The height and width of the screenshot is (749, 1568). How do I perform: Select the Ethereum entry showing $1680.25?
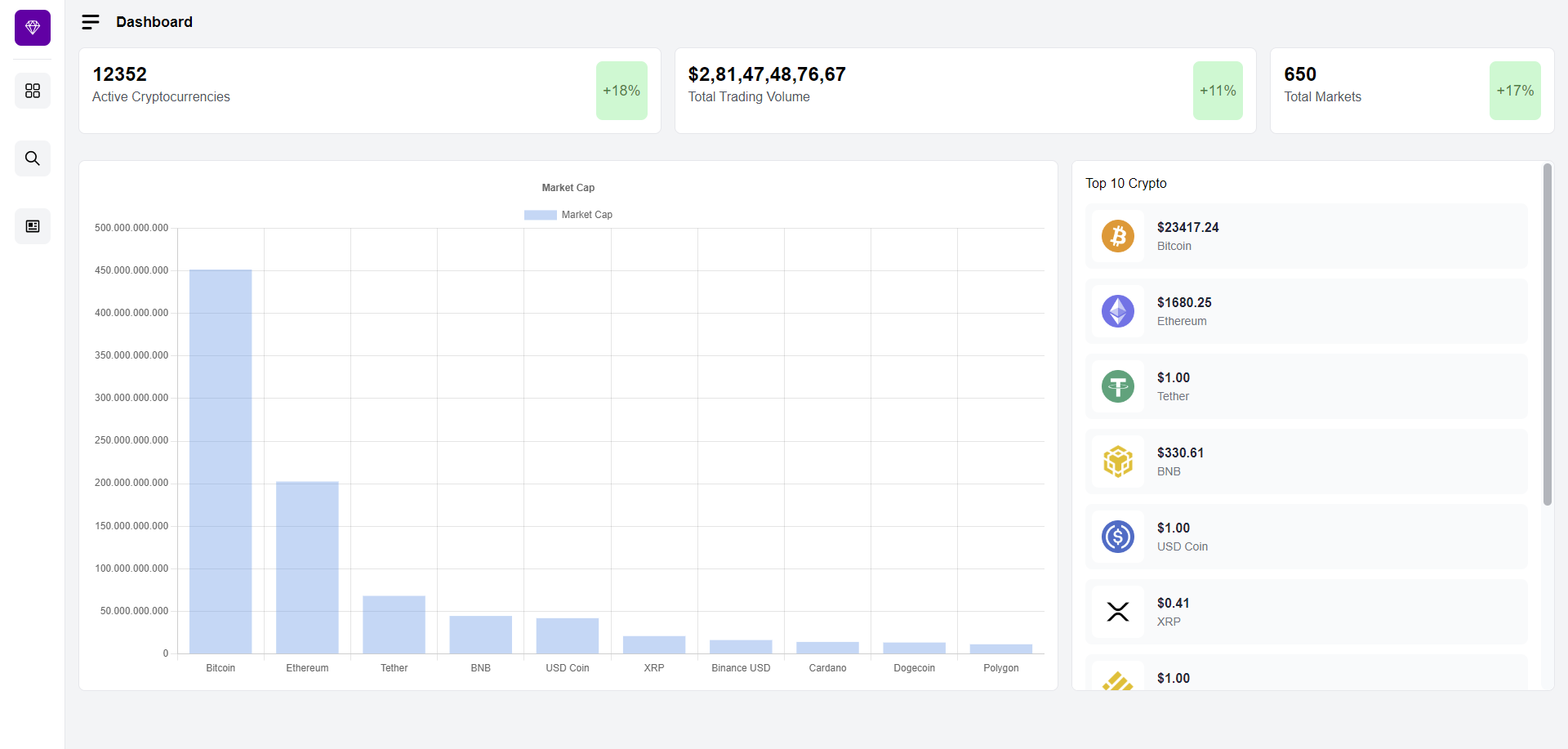(1305, 311)
